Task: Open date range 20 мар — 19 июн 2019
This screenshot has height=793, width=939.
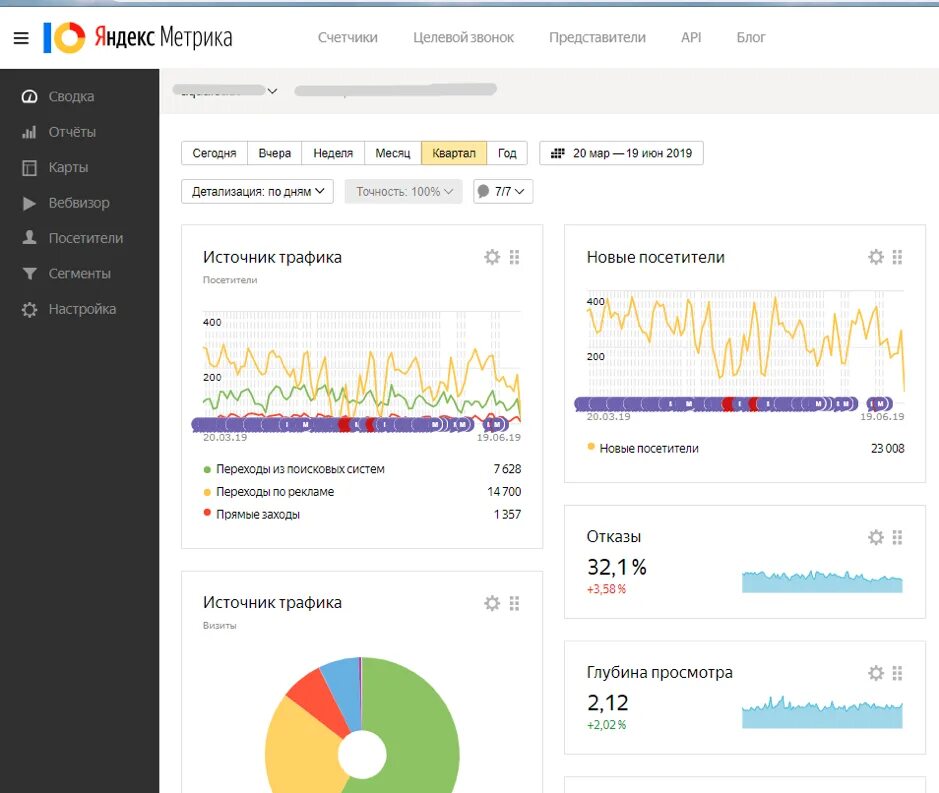Action: point(622,153)
